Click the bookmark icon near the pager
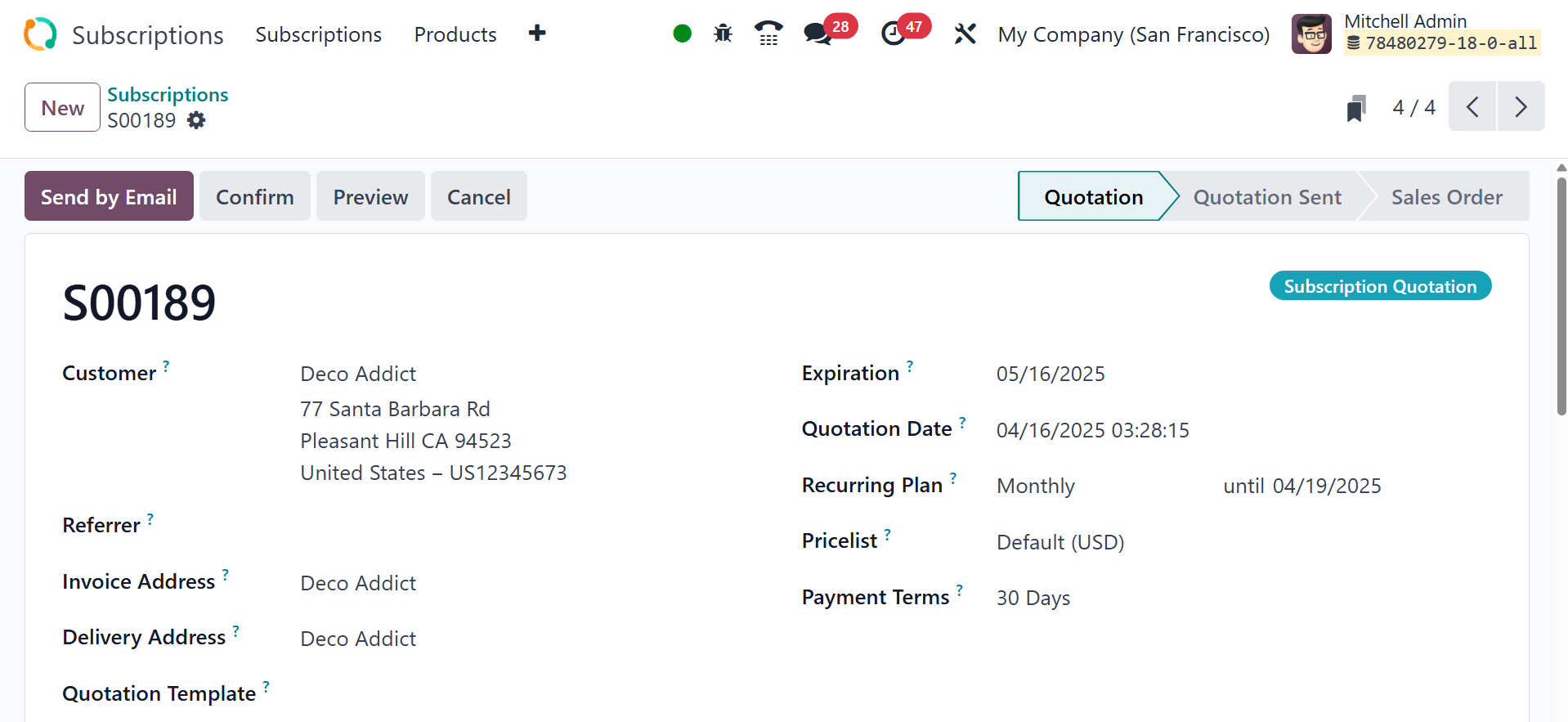The width and height of the screenshot is (1568, 722). pos(1356,108)
